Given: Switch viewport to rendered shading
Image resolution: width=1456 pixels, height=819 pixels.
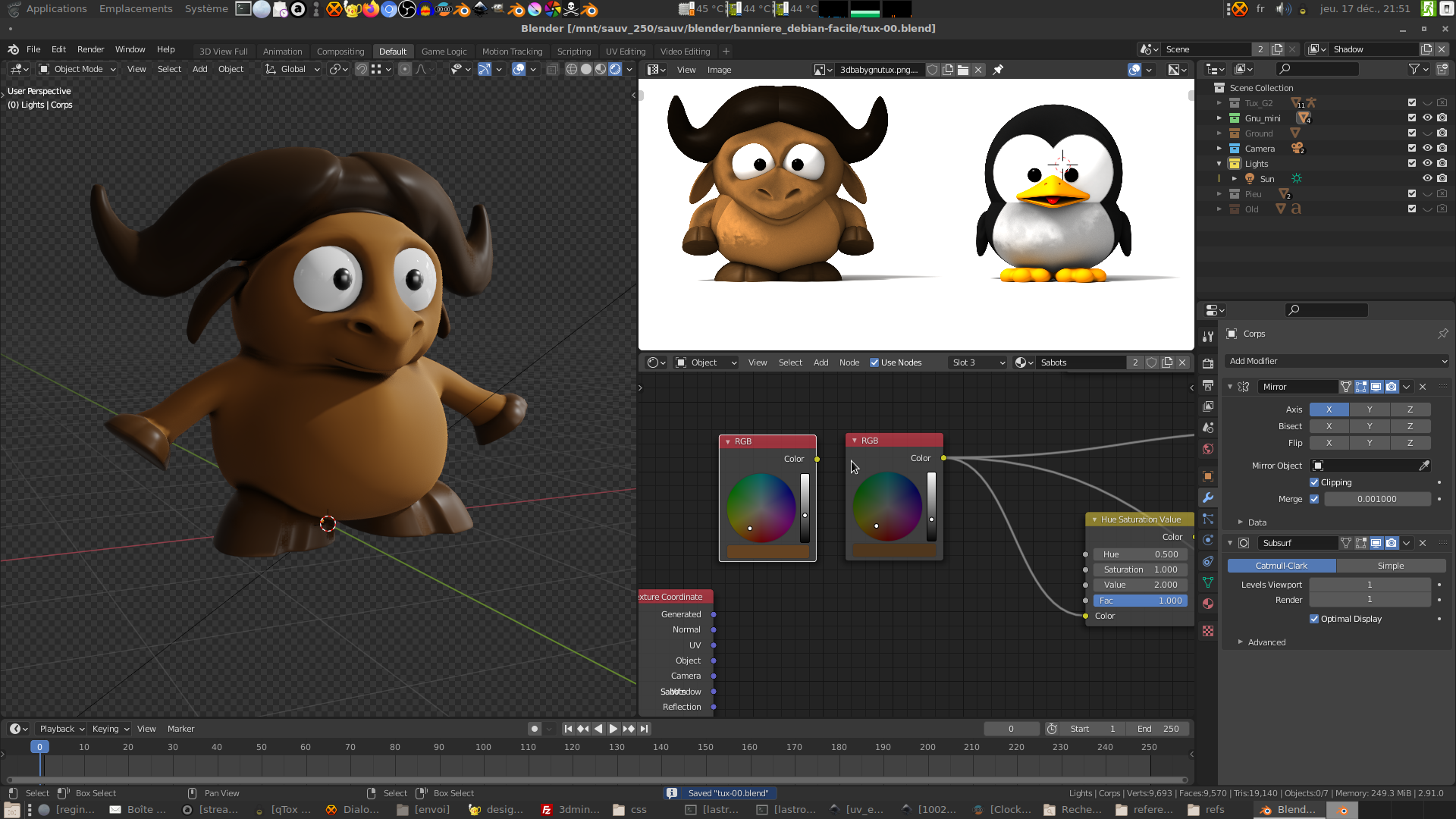Looking at the screenshot, I should pos(615,69).
